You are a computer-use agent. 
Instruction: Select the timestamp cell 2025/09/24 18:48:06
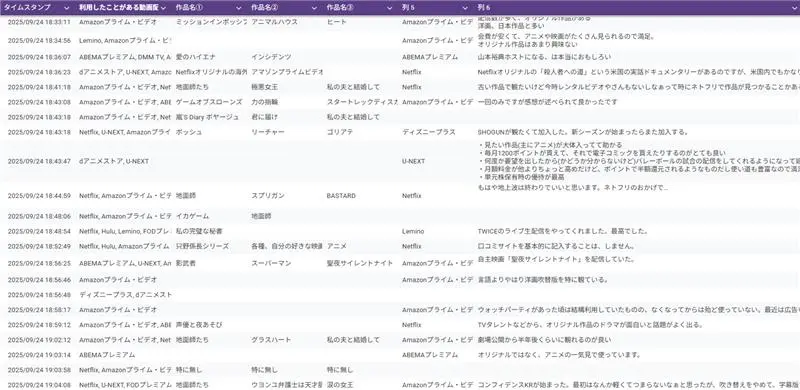(x=39, y=216)
